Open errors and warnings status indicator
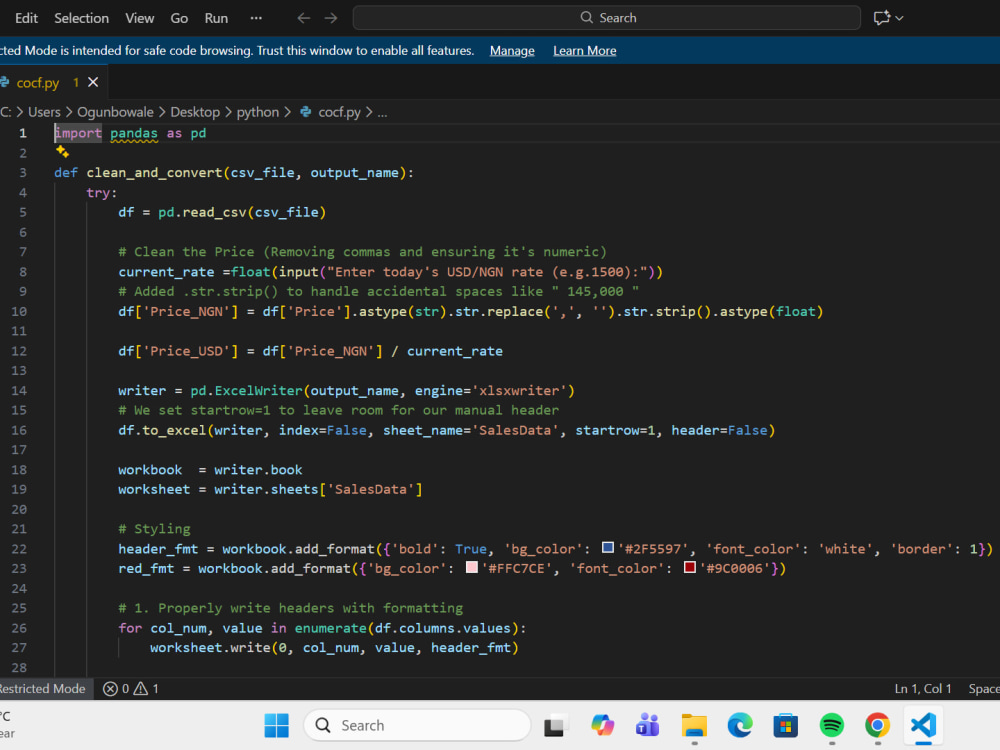The image size is (1000, 750). point(131,689)
